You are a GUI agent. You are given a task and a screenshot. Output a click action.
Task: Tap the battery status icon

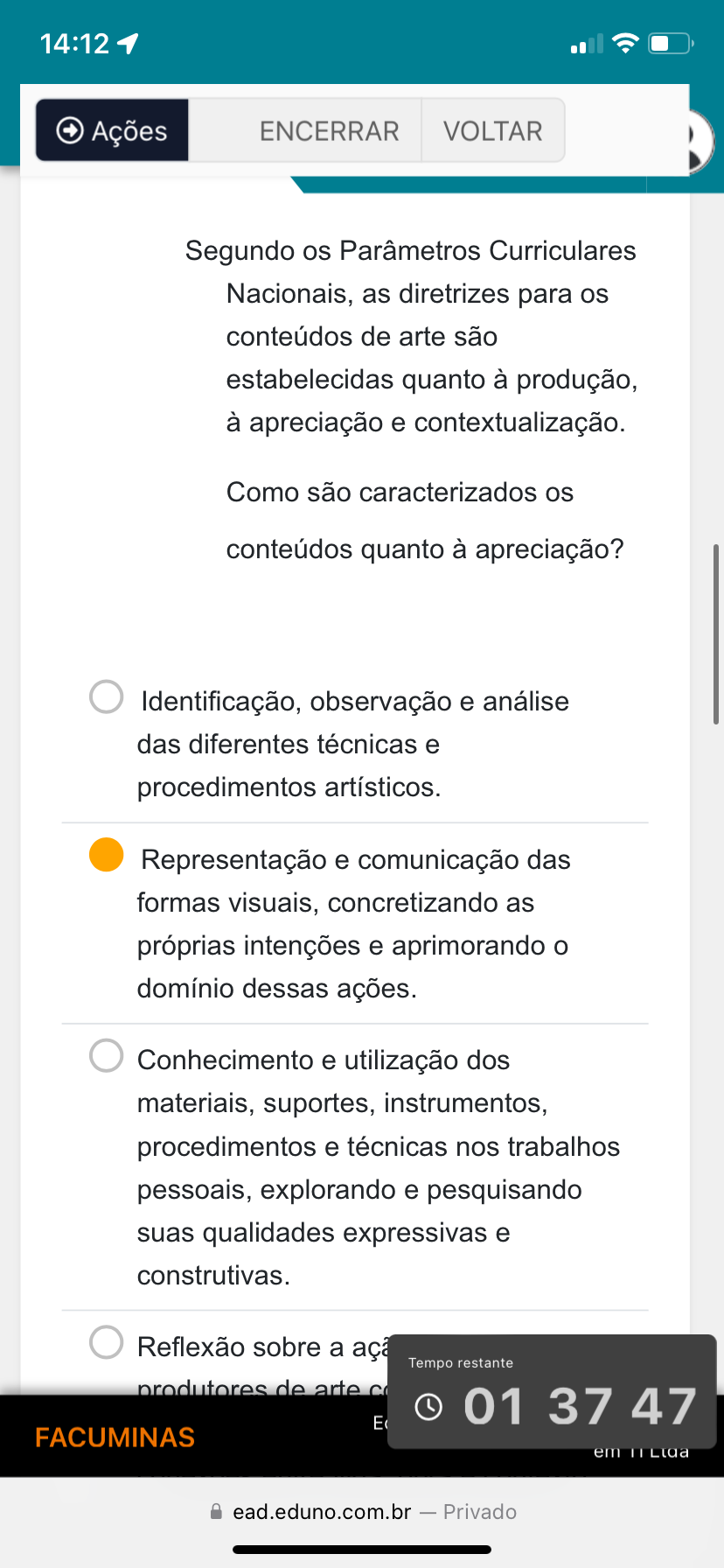click(671, 43)
